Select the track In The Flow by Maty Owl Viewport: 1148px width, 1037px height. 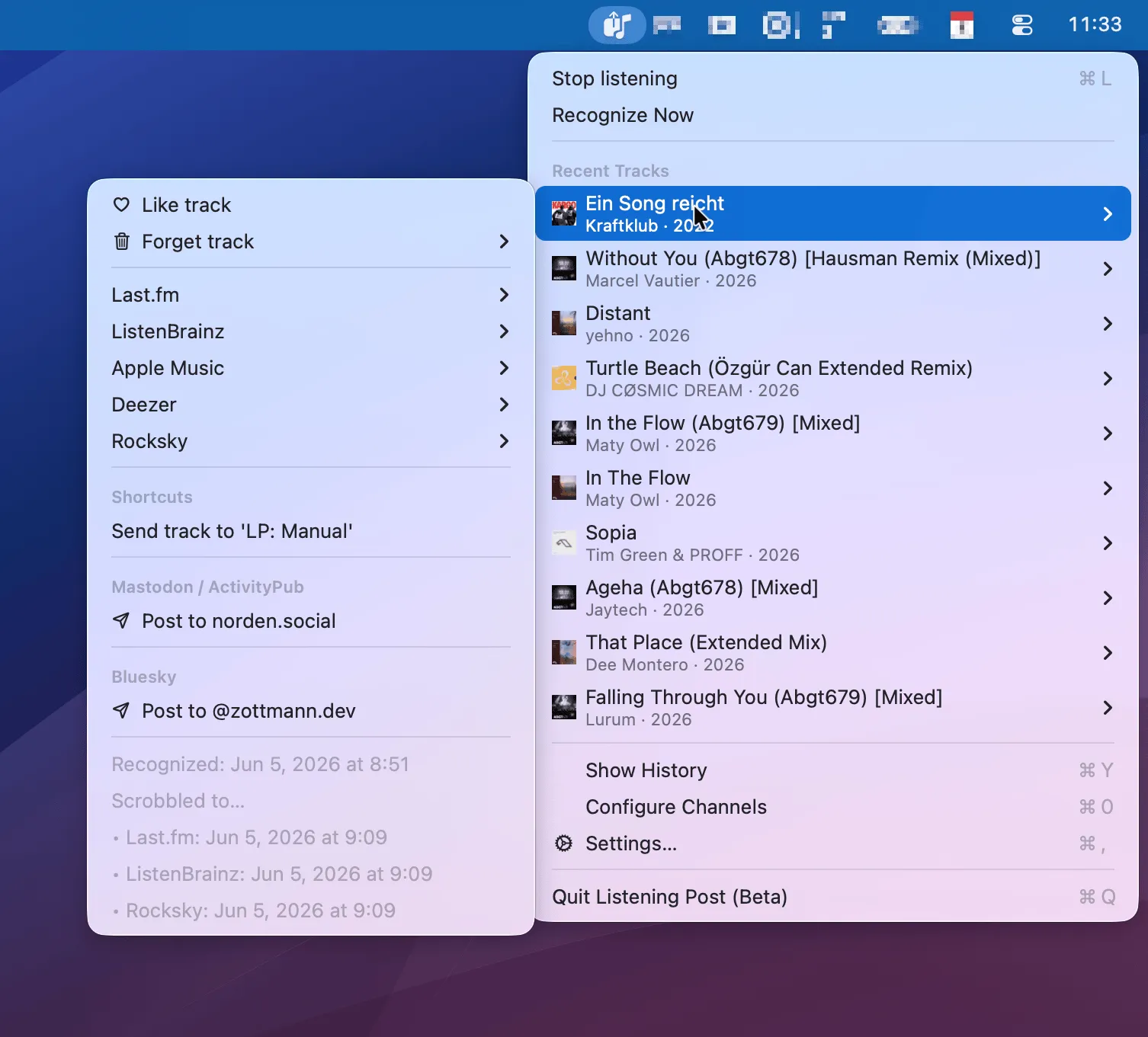coord(833,488)
